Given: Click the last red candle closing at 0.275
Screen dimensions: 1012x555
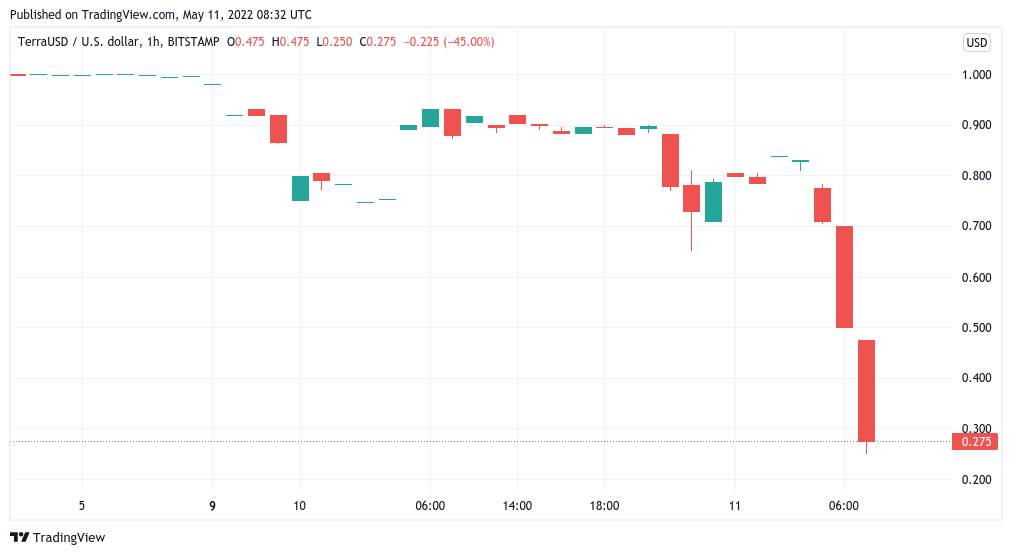Looking at the screenshot, I should [x=866, y=391].
